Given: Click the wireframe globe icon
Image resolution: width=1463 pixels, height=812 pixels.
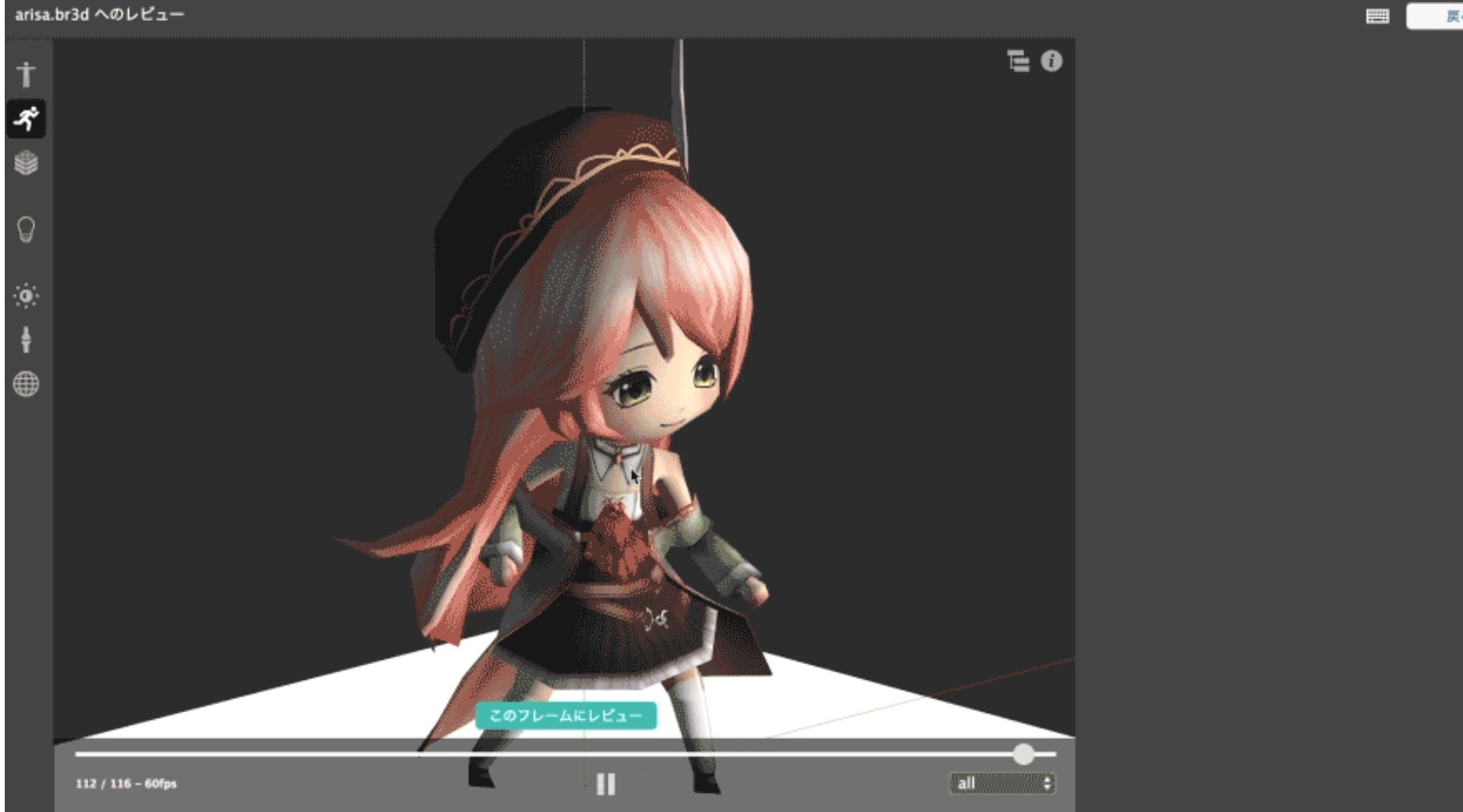Looking at the screenshot, I should 27,384.
